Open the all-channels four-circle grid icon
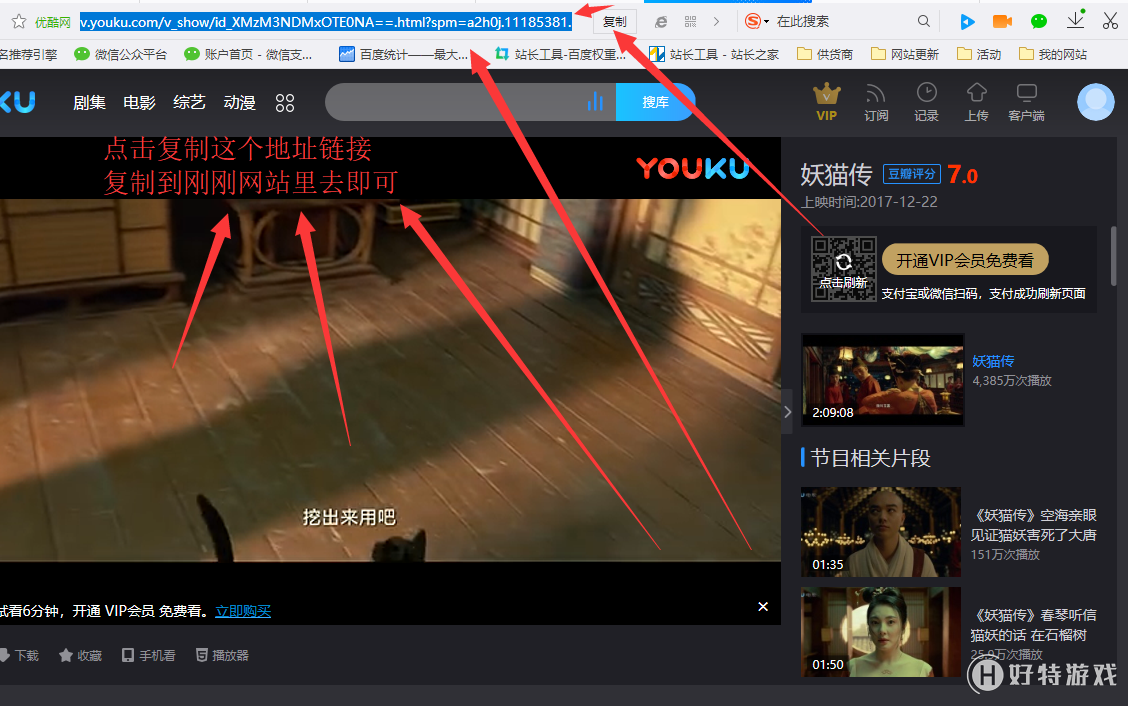 point(285,103)
